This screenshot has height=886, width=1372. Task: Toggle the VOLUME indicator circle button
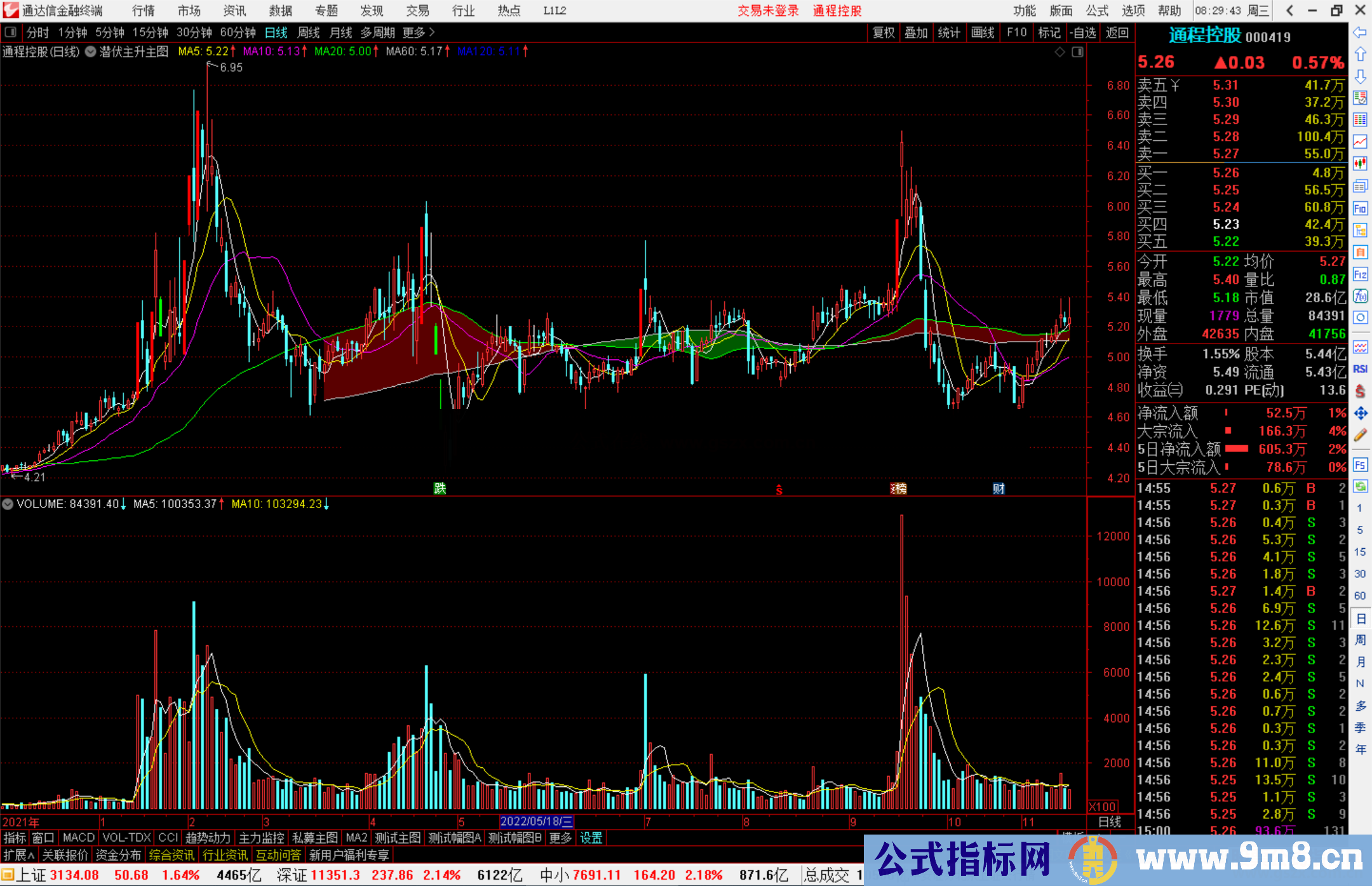pyautogui.click(x=8, y=504)
